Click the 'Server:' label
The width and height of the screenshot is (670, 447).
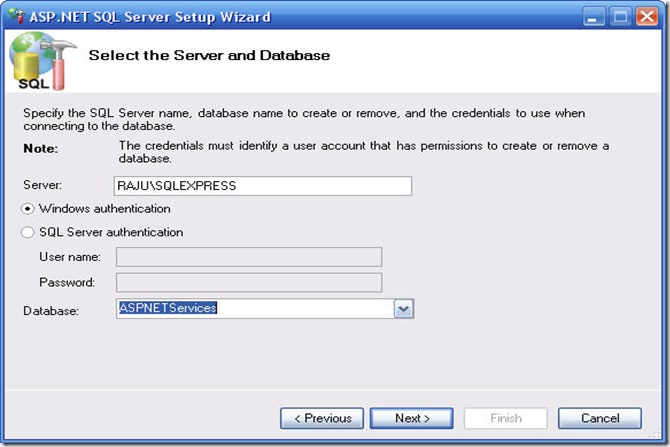click(x=42, y=185)
